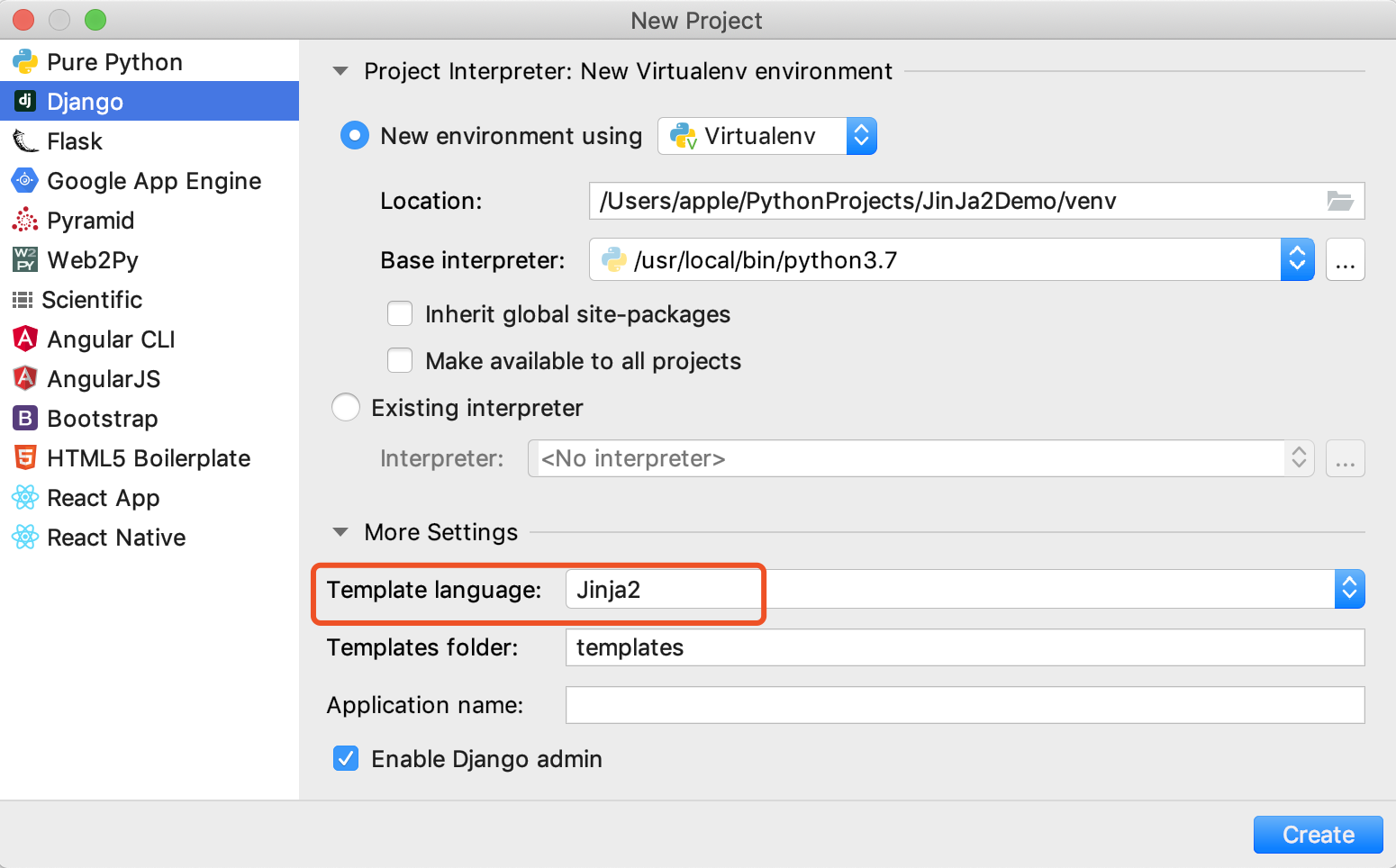Choose the Bootstrap project icon
Viewport: 1396px width, 868px height.
[24, 419]
